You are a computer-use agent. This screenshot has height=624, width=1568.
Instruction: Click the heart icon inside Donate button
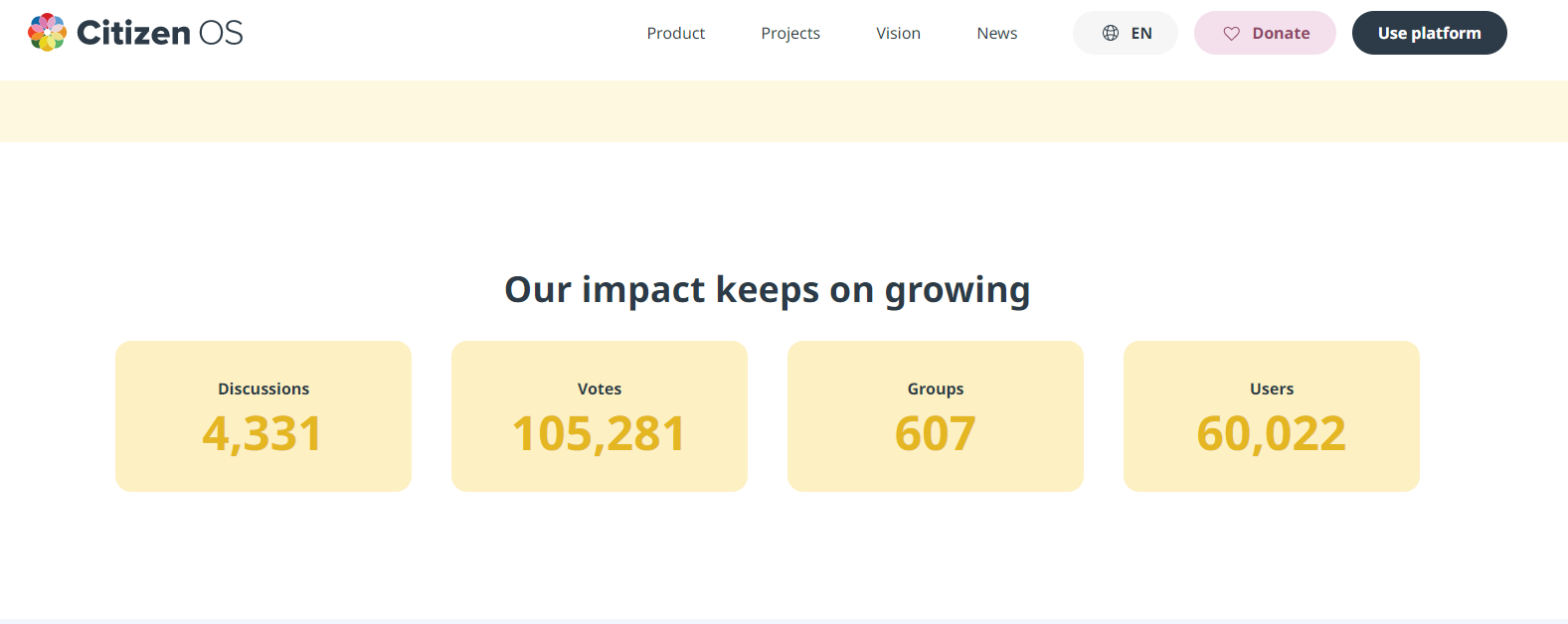[x=1231, y=32]
